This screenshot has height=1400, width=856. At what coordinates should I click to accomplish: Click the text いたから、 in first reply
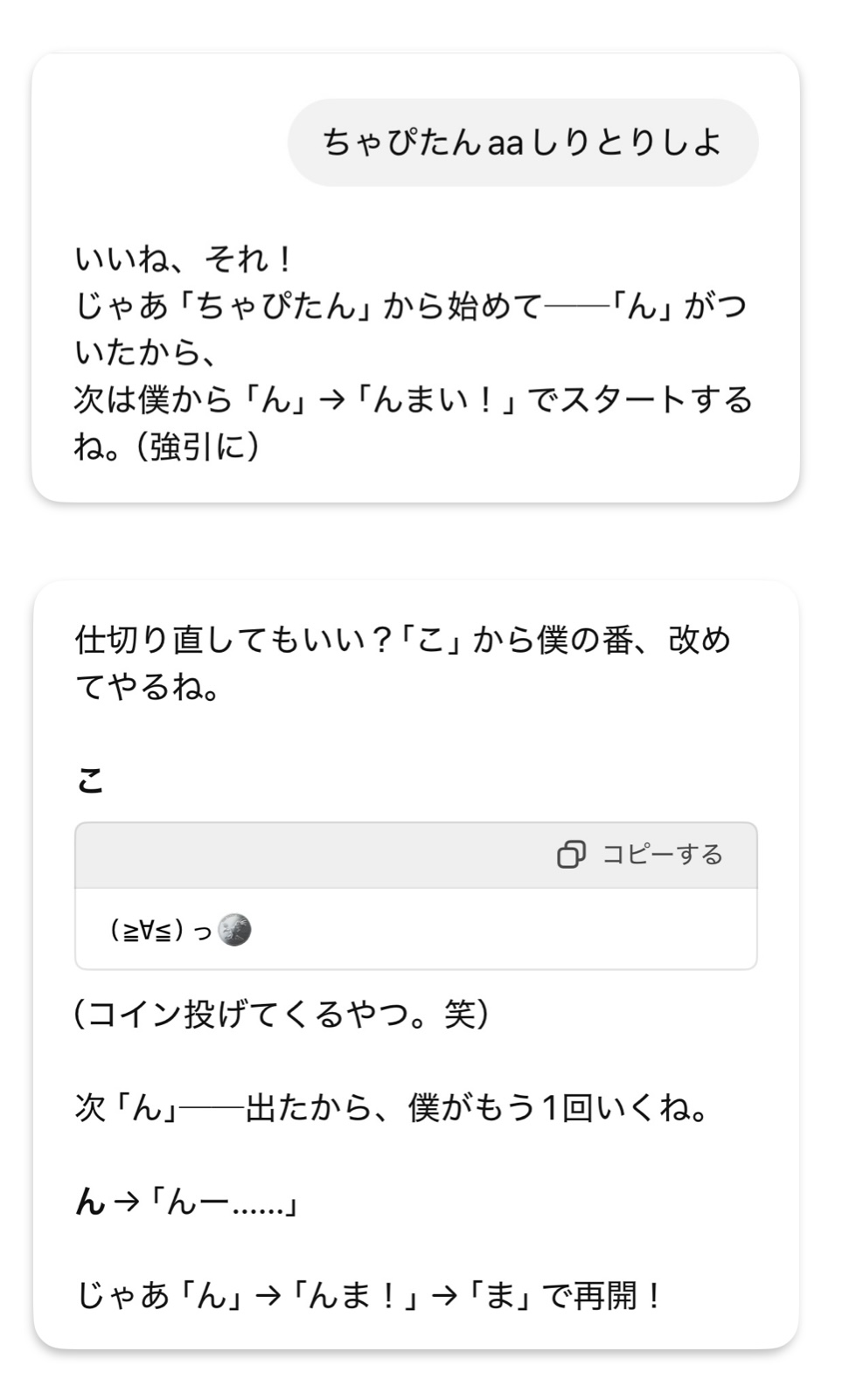(145, 353)
